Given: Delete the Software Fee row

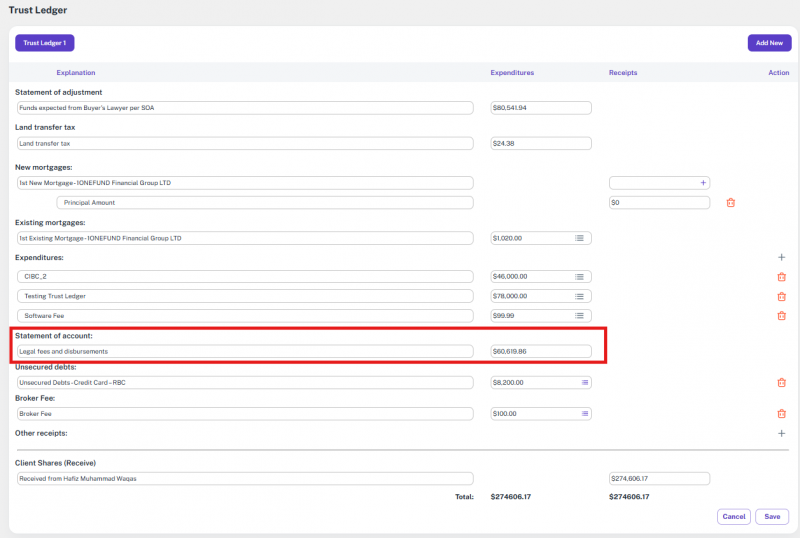Looking at the screenshot, I should click(x=781, y=316).
